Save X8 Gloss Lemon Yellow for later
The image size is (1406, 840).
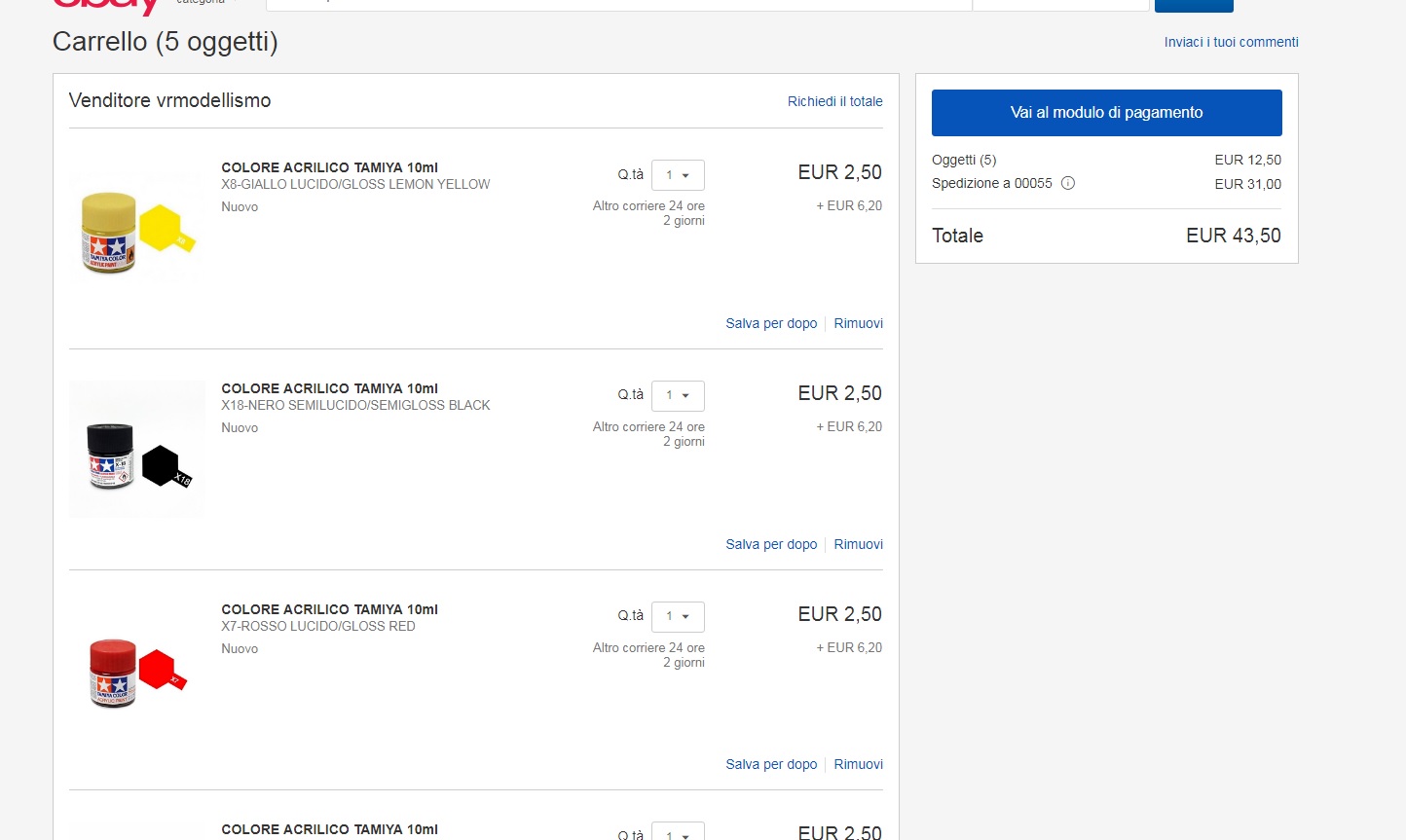[x=771, y=323]
